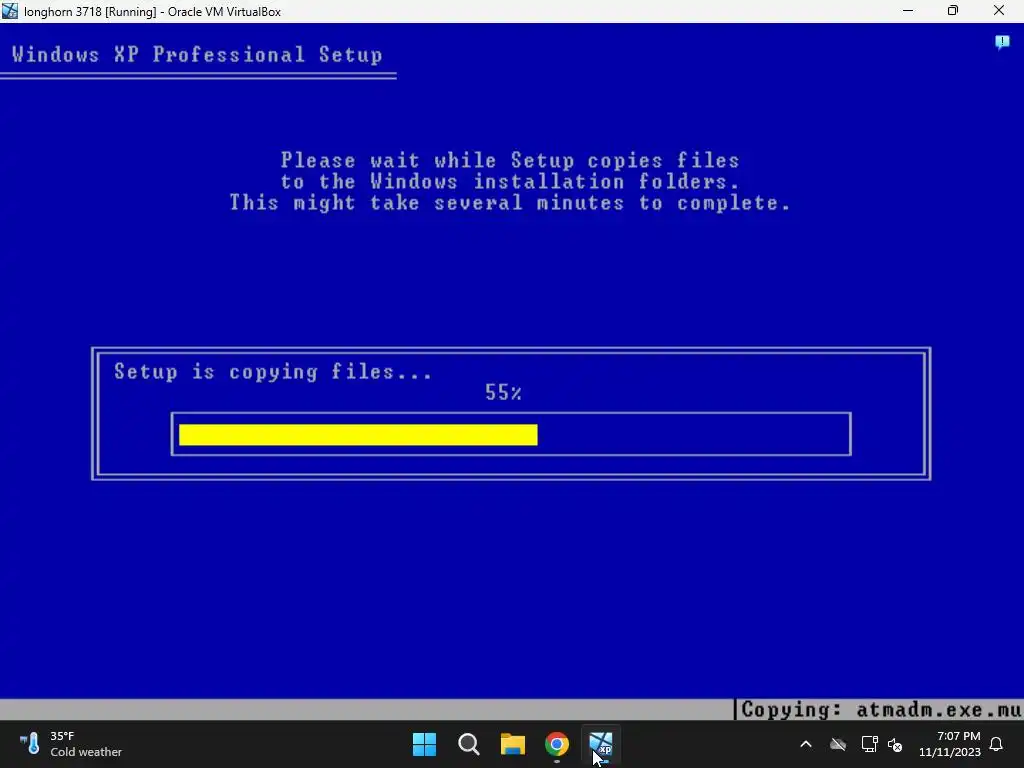
Task: Click 'to the Windows installation folders.' line
Action: [x=510, y=182]
